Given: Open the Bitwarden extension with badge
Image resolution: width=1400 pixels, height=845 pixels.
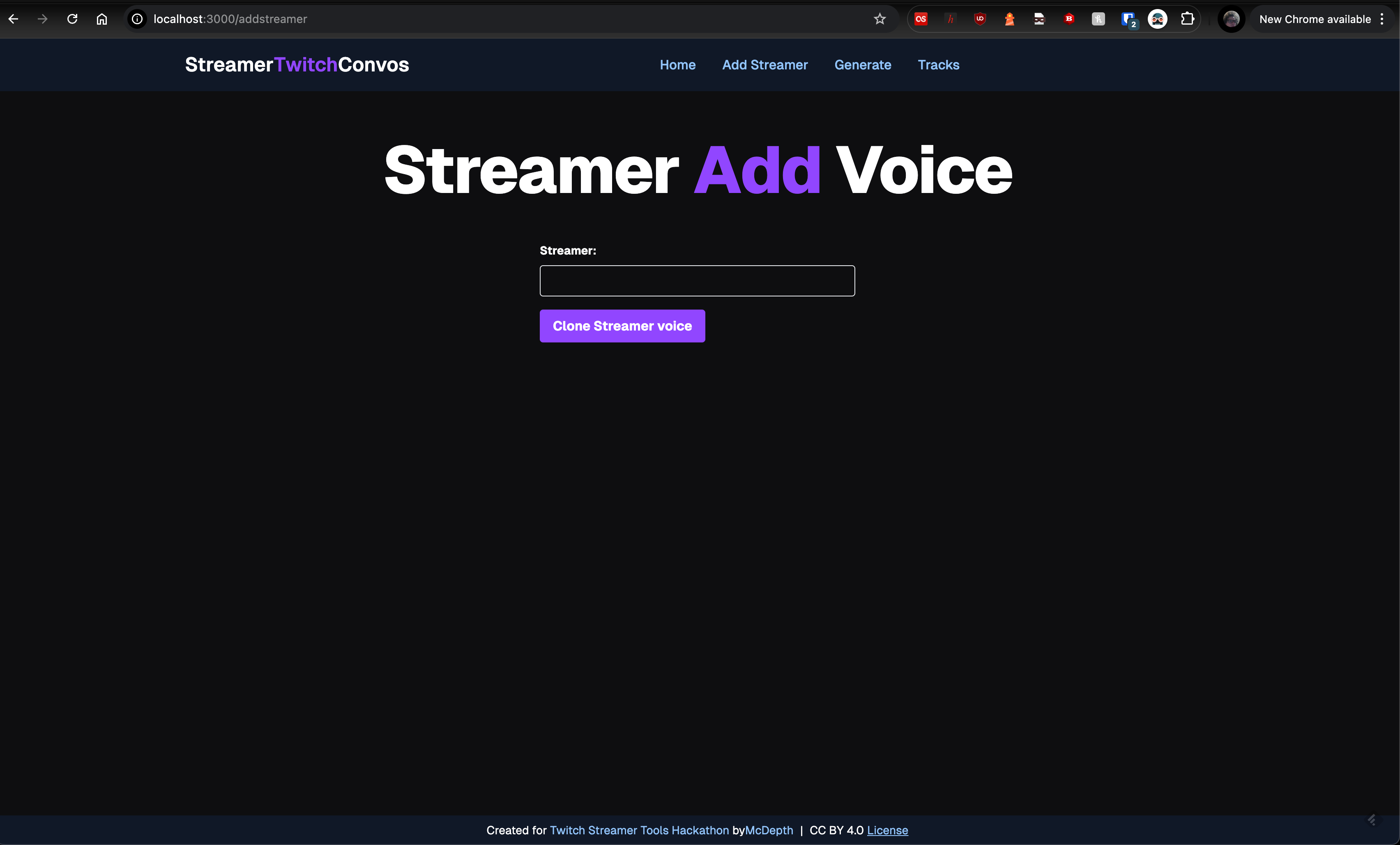Looking at the screenshot, I should [1128, 19].
